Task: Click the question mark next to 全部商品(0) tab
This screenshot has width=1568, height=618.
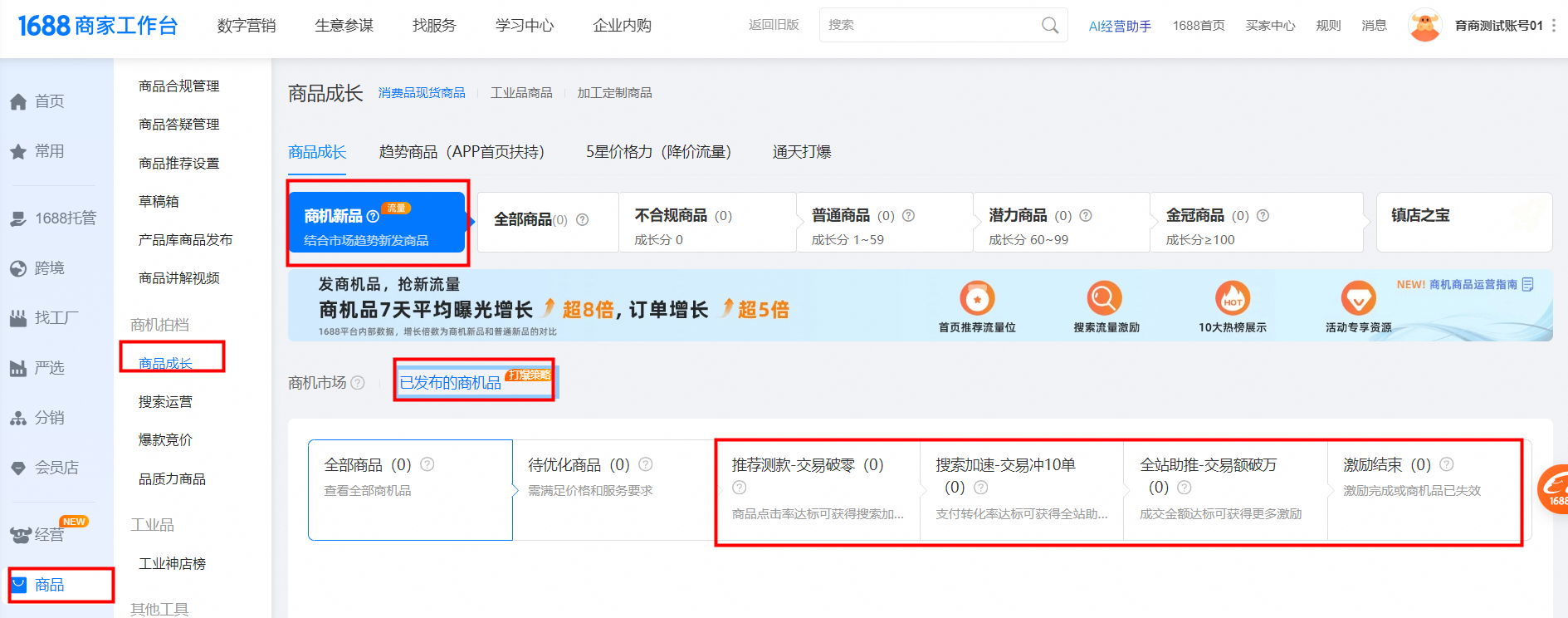Action: [x=583, y=220]
